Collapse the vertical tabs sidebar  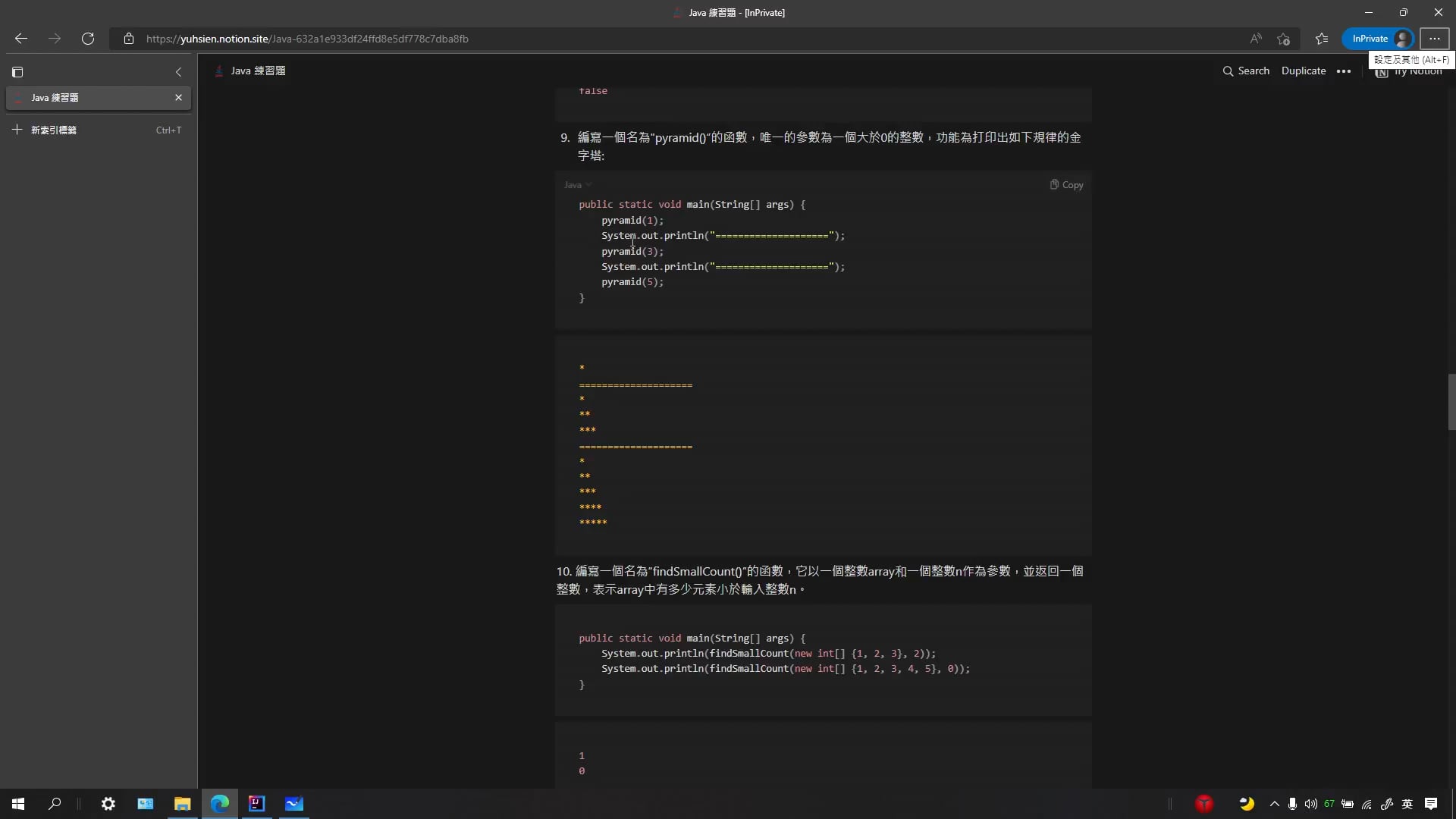[178, 71]
